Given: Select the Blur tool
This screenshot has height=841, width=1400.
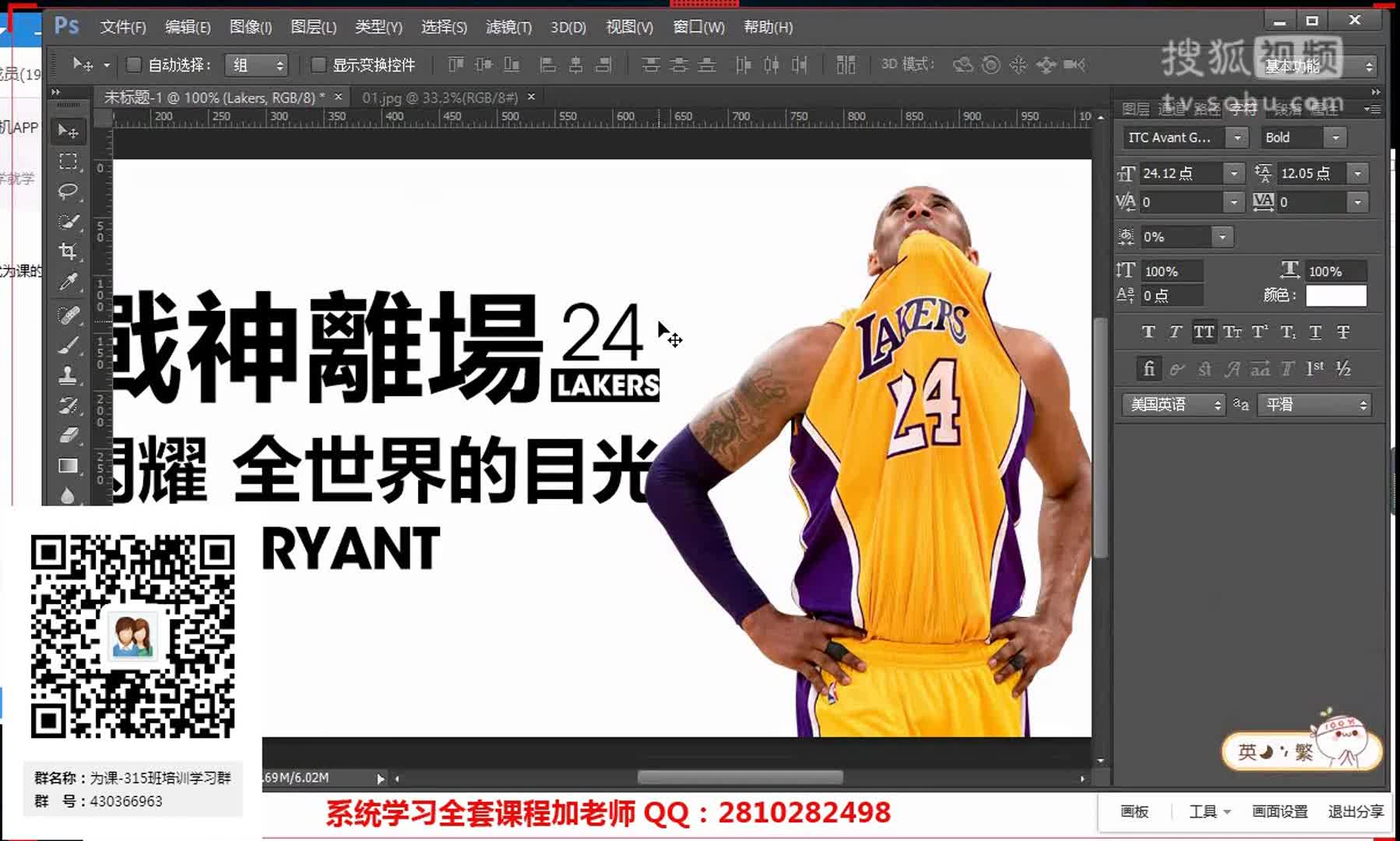Looking at the screenshot, I should coord(69,495).
